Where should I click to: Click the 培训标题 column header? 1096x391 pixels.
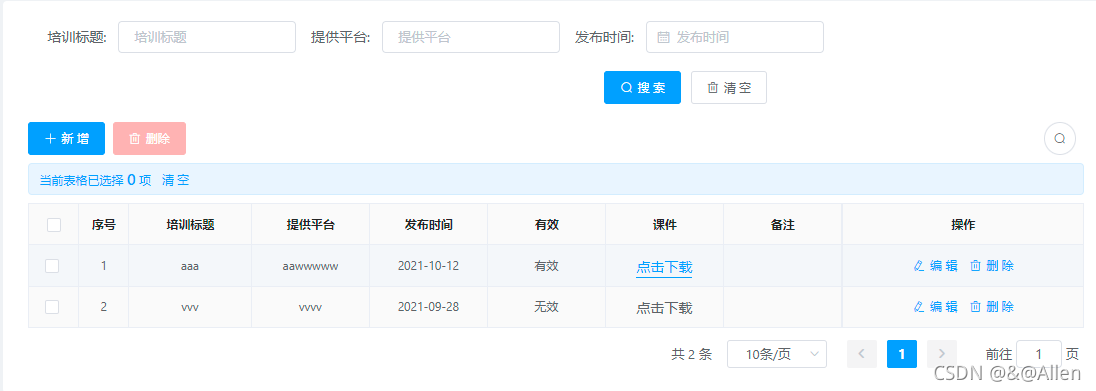[190, 225]
